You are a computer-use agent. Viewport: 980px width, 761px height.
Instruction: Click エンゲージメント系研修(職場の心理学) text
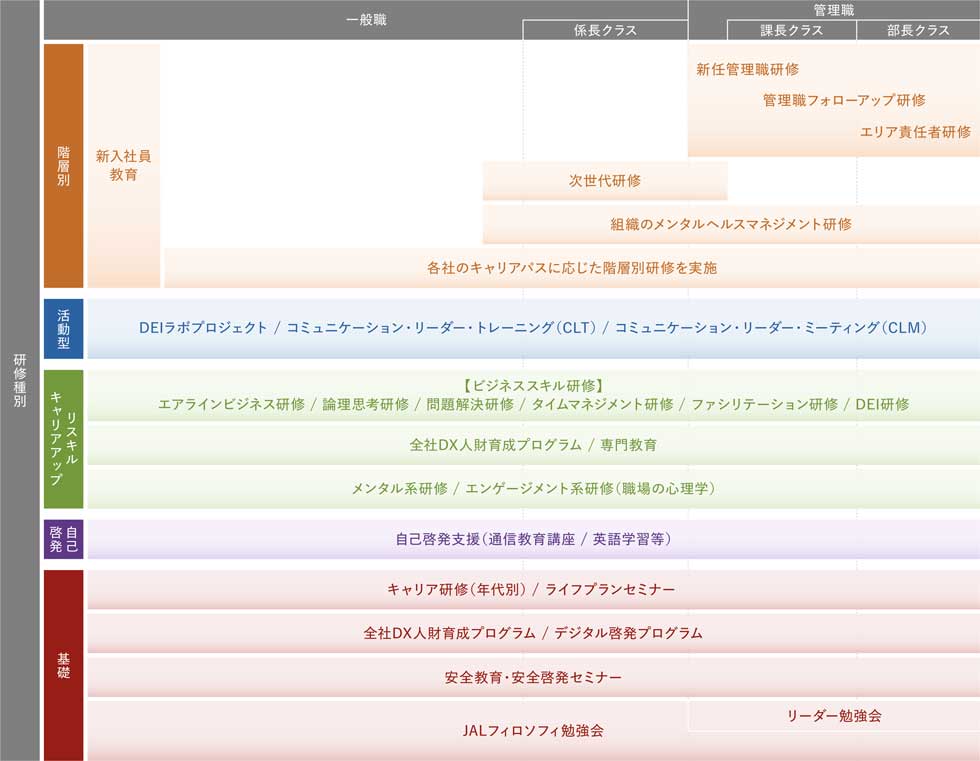590,489
